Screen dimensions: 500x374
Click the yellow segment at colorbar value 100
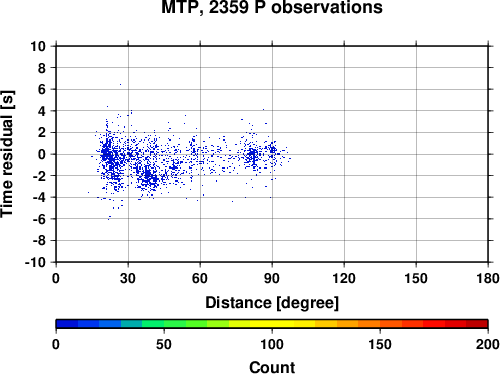272,324
